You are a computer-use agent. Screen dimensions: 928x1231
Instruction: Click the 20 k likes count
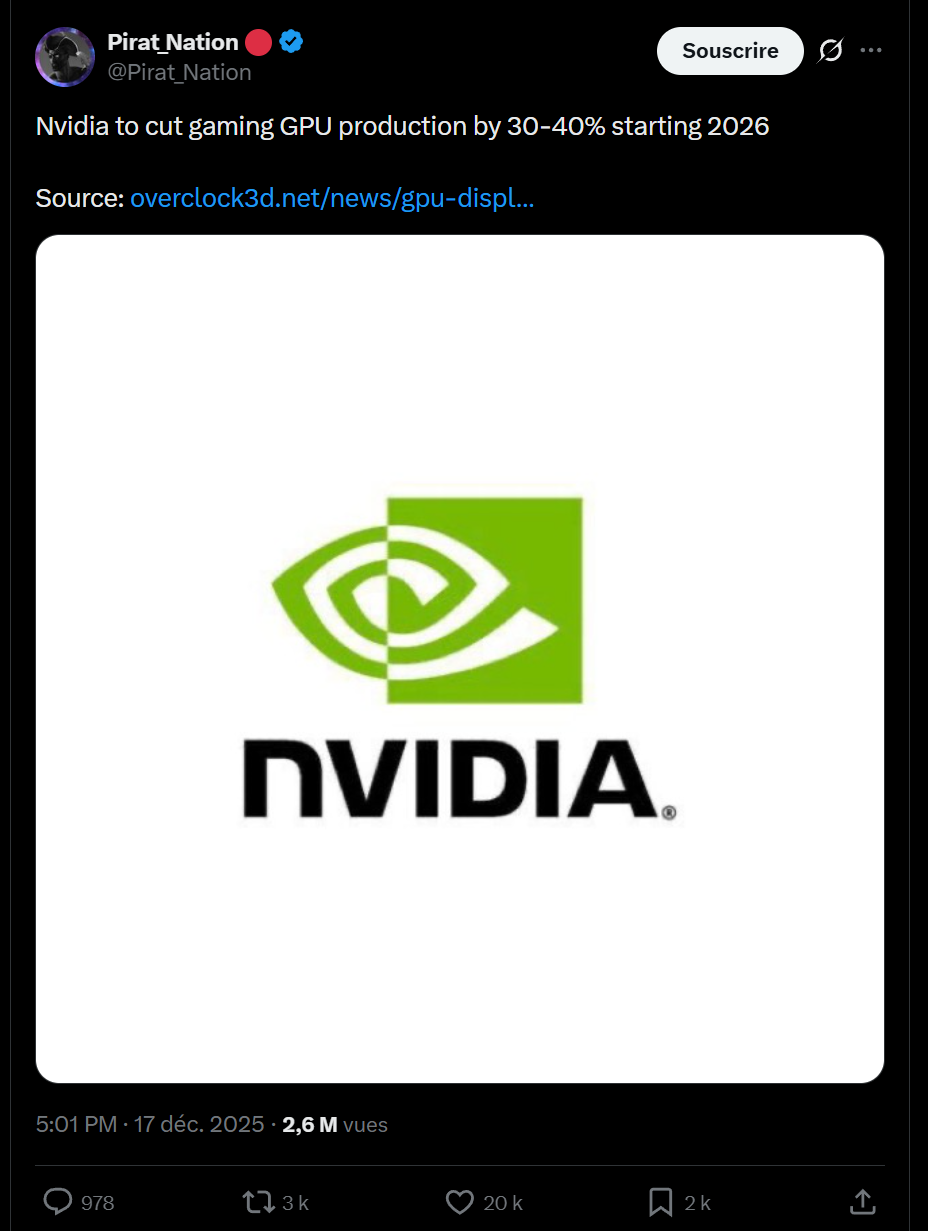click(x=503, y=1203)
